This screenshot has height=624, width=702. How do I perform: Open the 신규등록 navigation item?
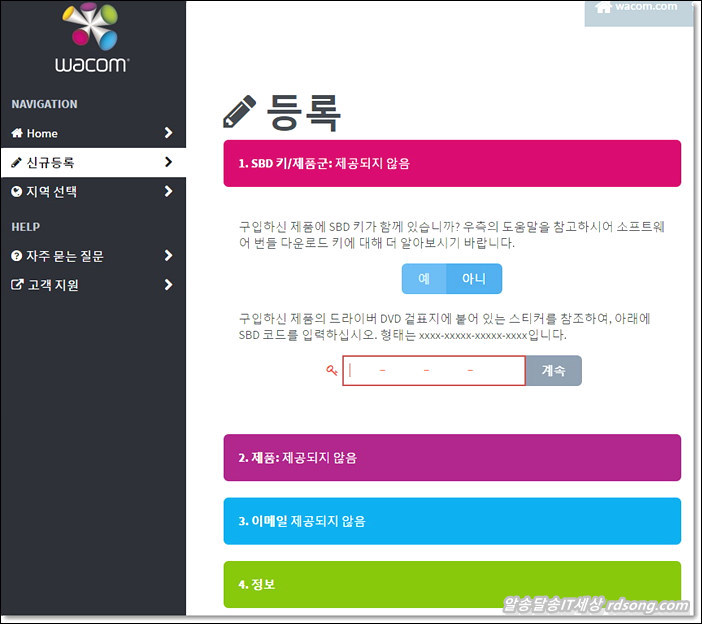tap(51, 162)
